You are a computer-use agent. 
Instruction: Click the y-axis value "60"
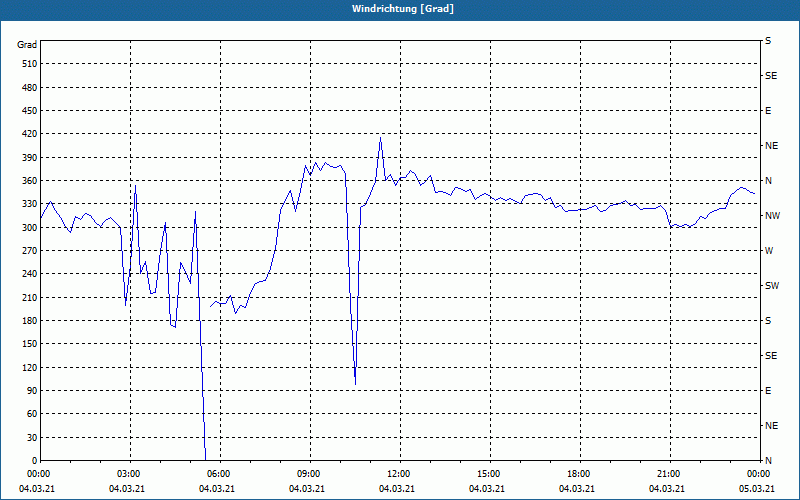(32, 414)
